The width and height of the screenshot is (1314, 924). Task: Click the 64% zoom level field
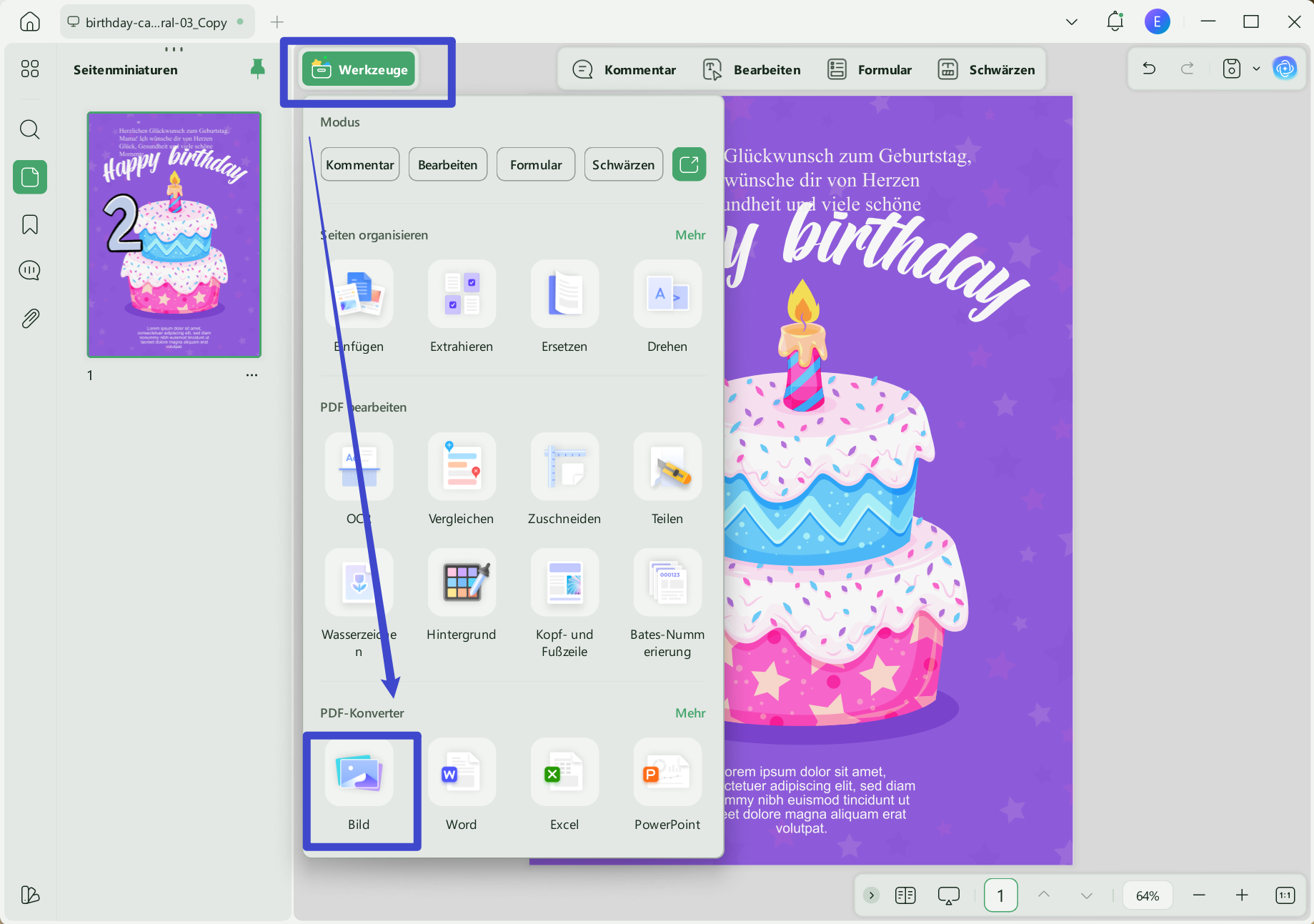pos(1148,895)
